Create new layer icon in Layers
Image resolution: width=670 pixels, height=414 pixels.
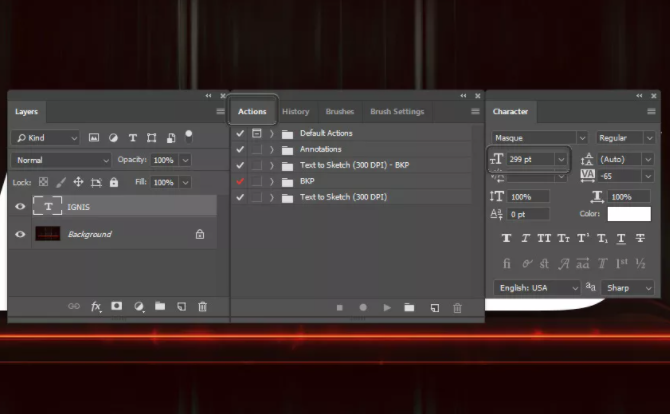[182, 306]
